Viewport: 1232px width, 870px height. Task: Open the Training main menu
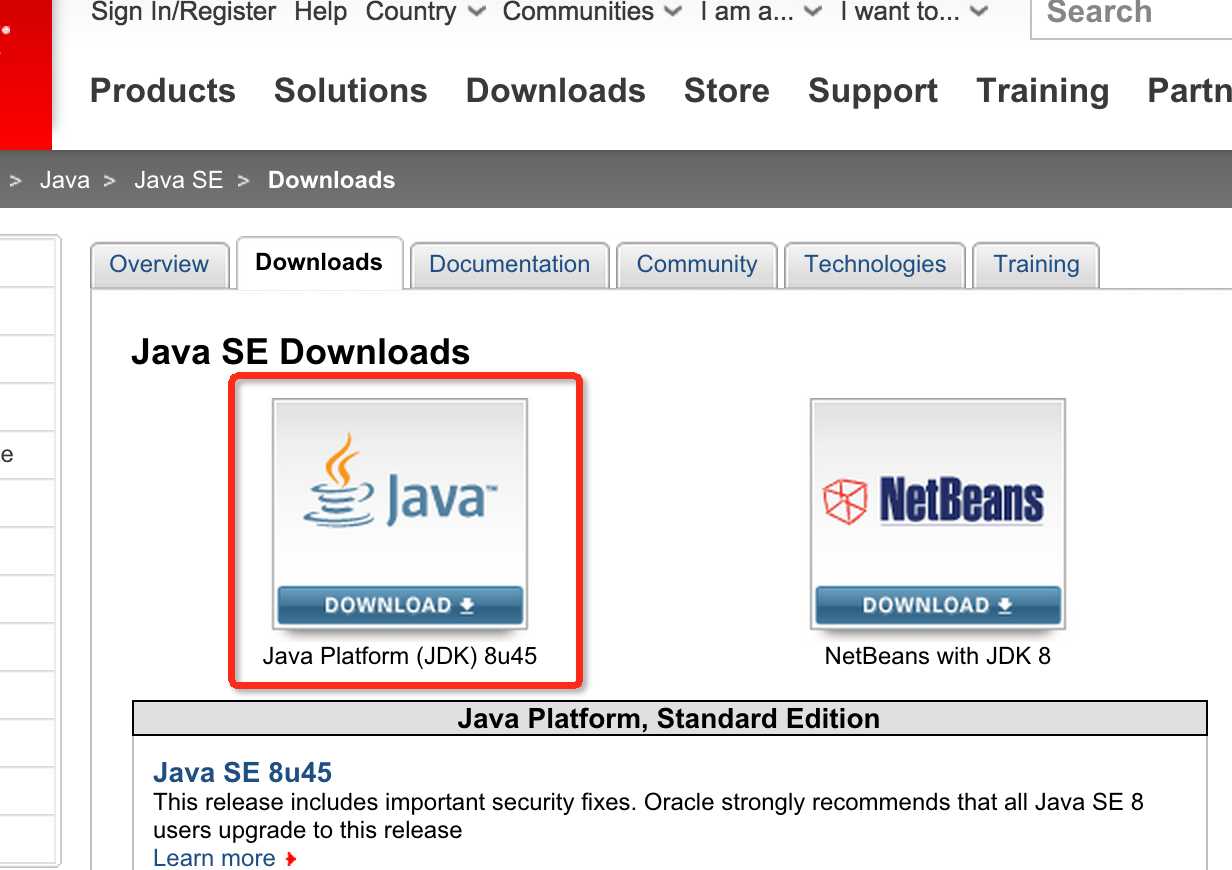pos(1043,91)
